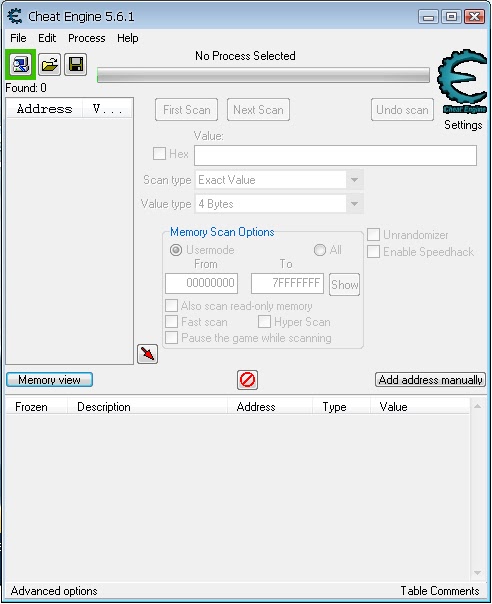Toggle the Hex checkbox

coord(159,153)
